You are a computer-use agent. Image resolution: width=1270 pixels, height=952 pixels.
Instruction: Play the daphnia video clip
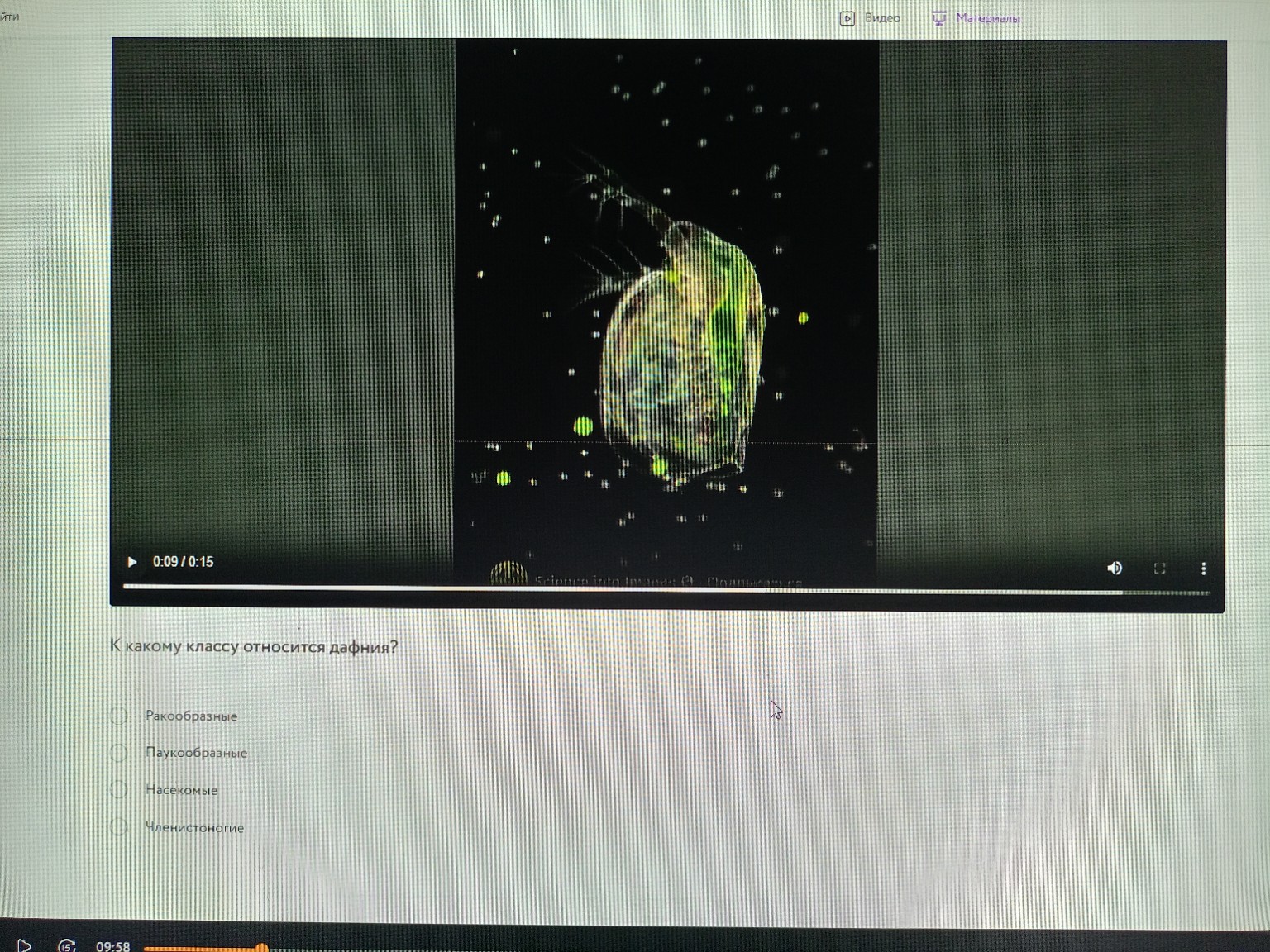[x=131, y=562]
